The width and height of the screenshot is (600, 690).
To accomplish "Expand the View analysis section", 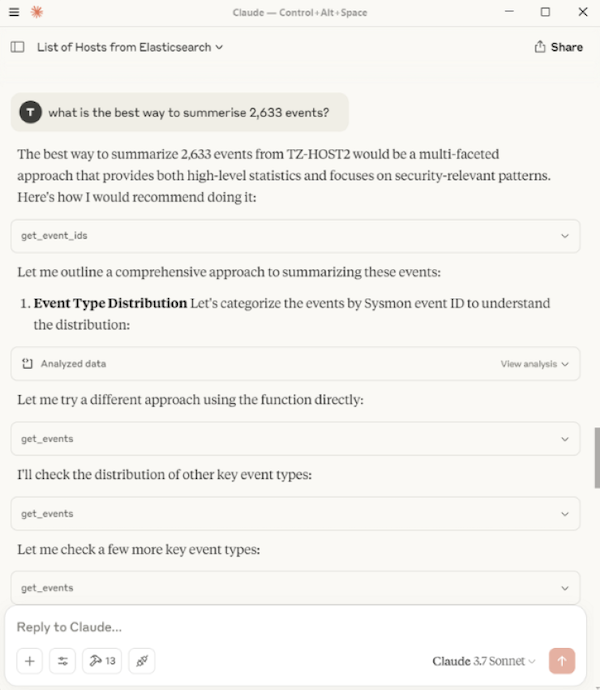I will (x=534, y=364).
